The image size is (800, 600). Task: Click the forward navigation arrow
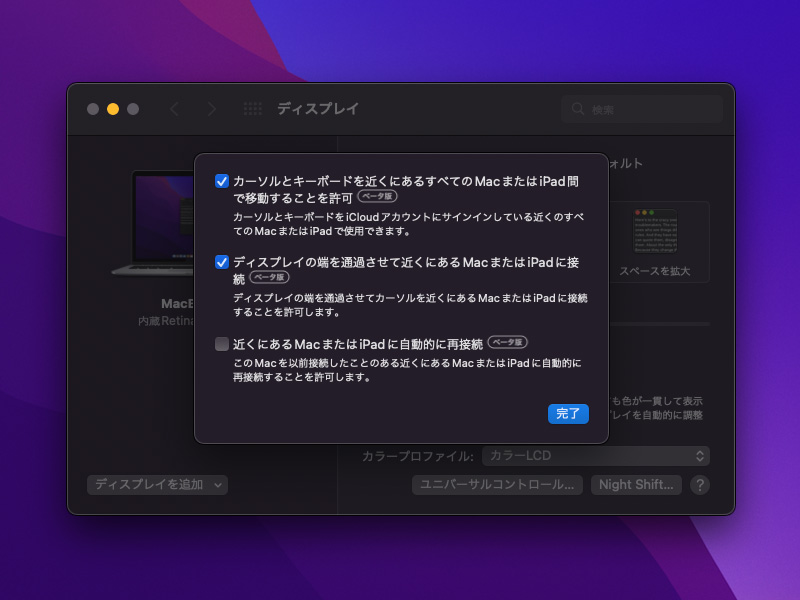pyautogui.click(x=212, y=109)
